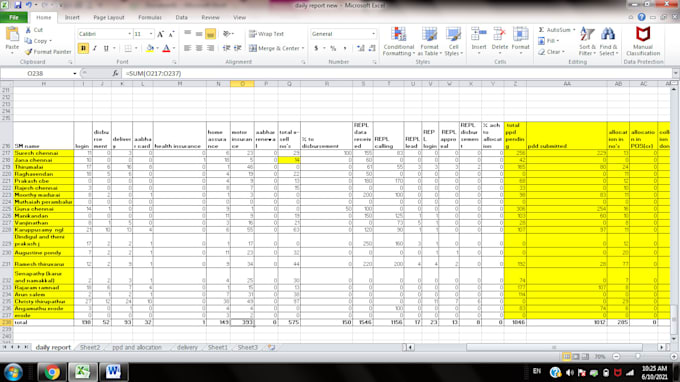Screen dimensions: 680x382
Task: Apply Percent Style icon
Action: pyautogui.click(x=333, y=48)
